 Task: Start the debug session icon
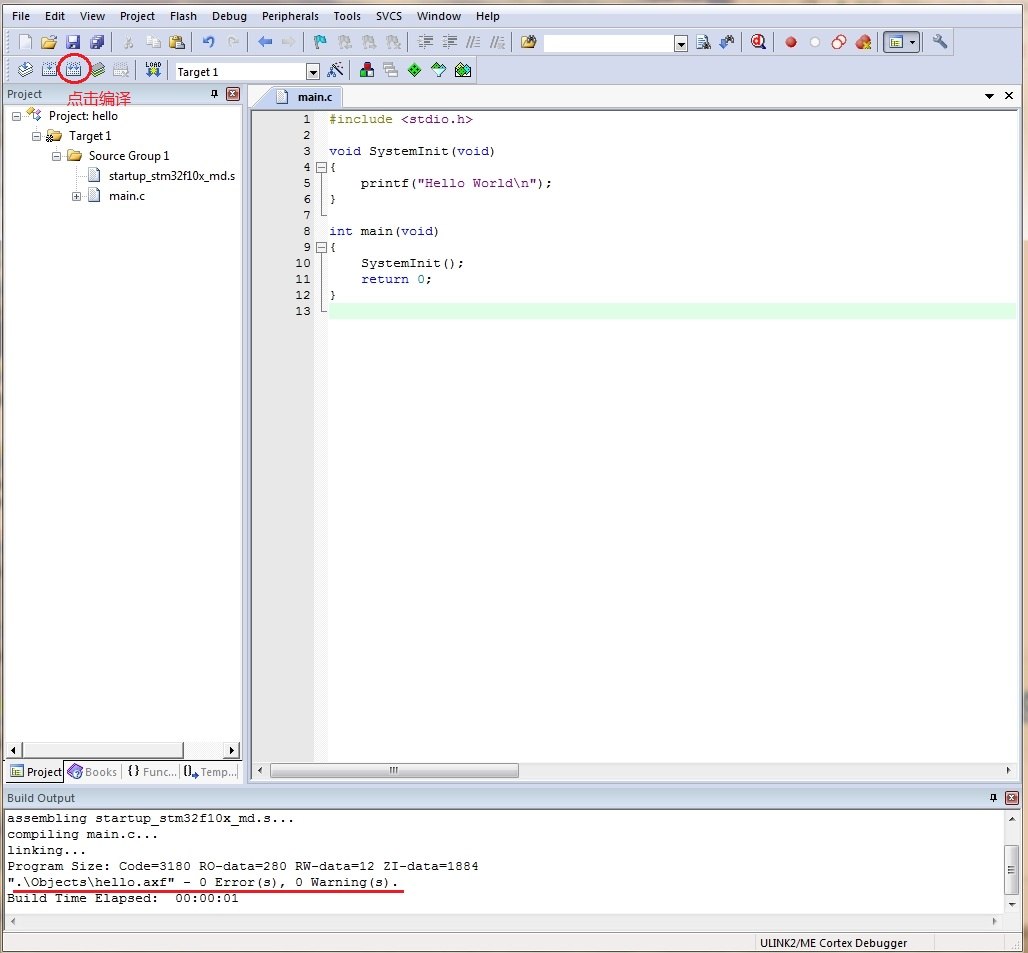click(758, 42)
